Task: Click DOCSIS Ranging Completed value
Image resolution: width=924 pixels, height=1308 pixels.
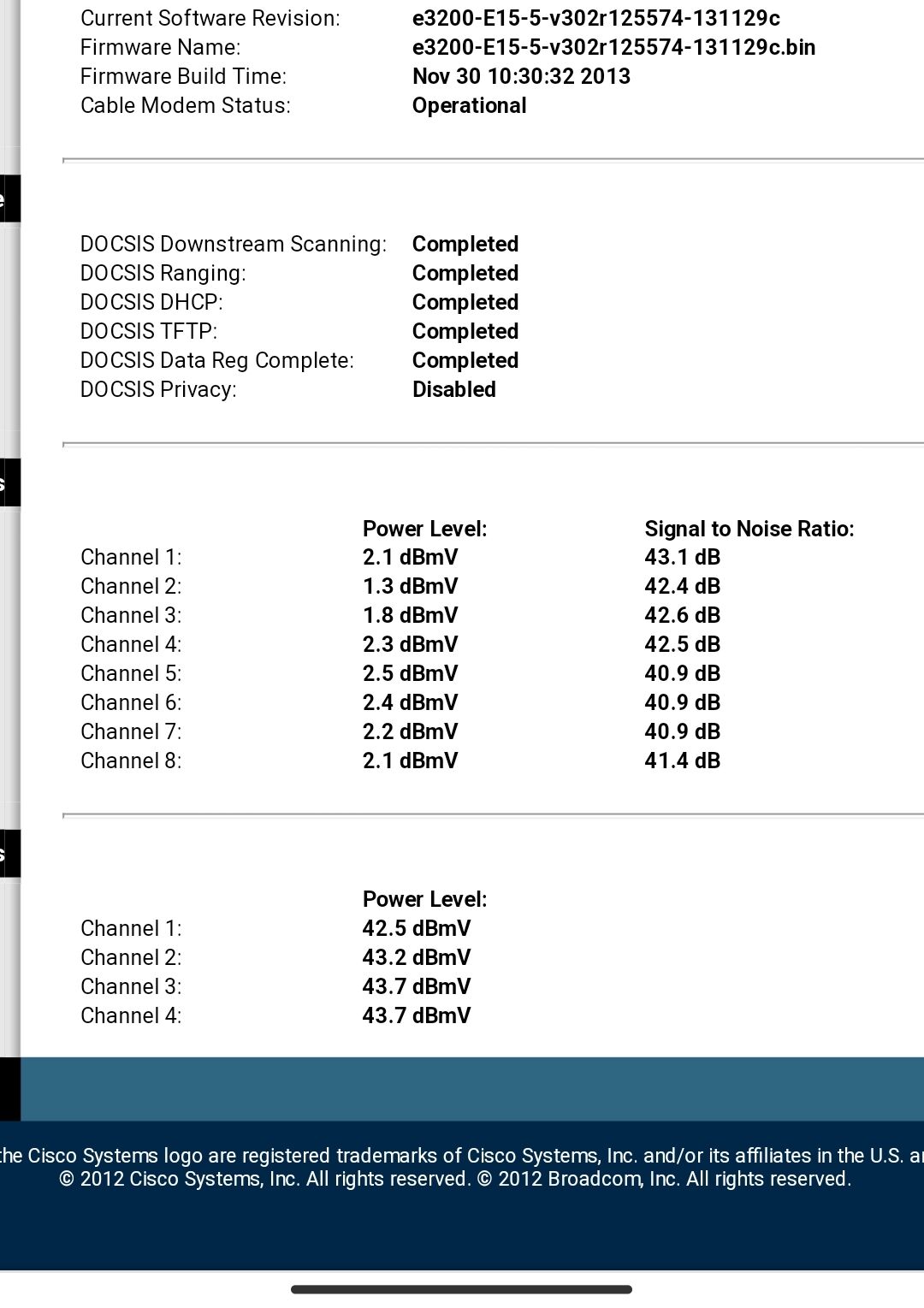Action: tap(465, 274)
